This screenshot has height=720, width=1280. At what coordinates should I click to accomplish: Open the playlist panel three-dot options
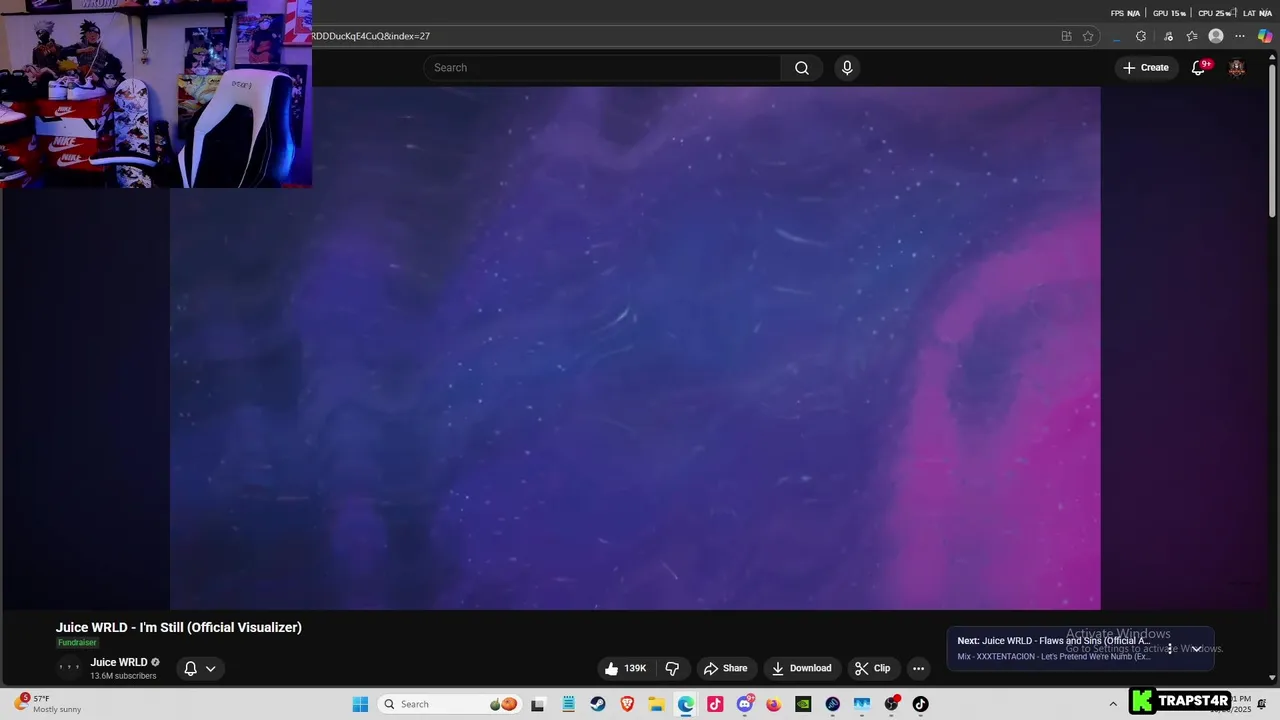coord(1169,649)
